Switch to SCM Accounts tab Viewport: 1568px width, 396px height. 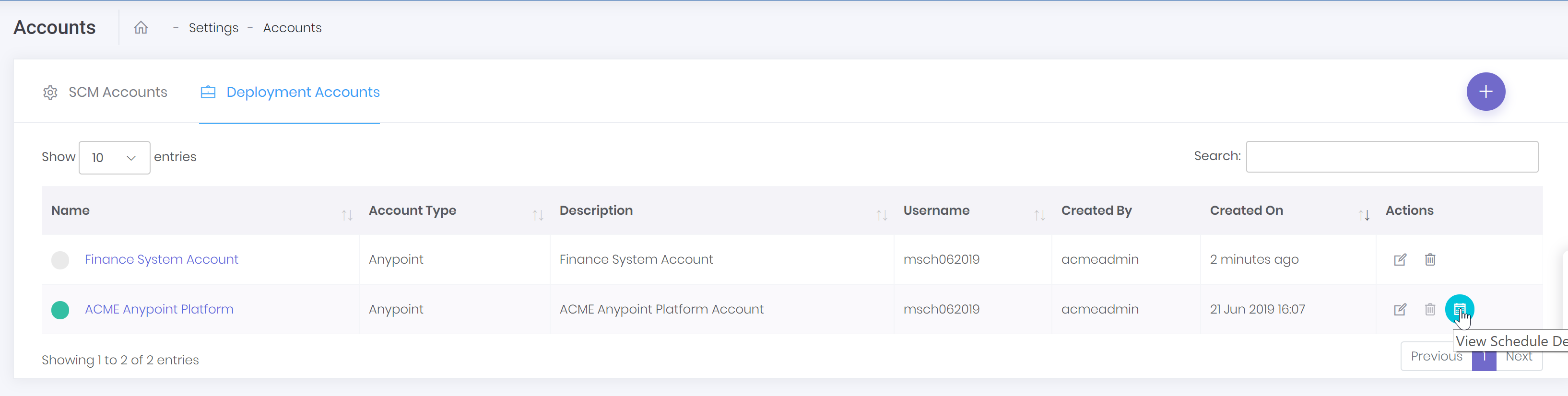pos(105,93)
